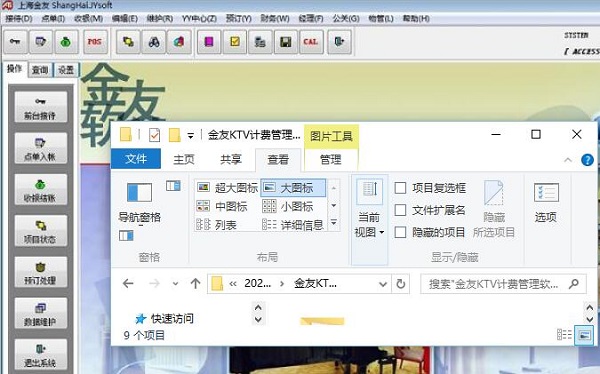Switch to details view icon in status bar

564,335
